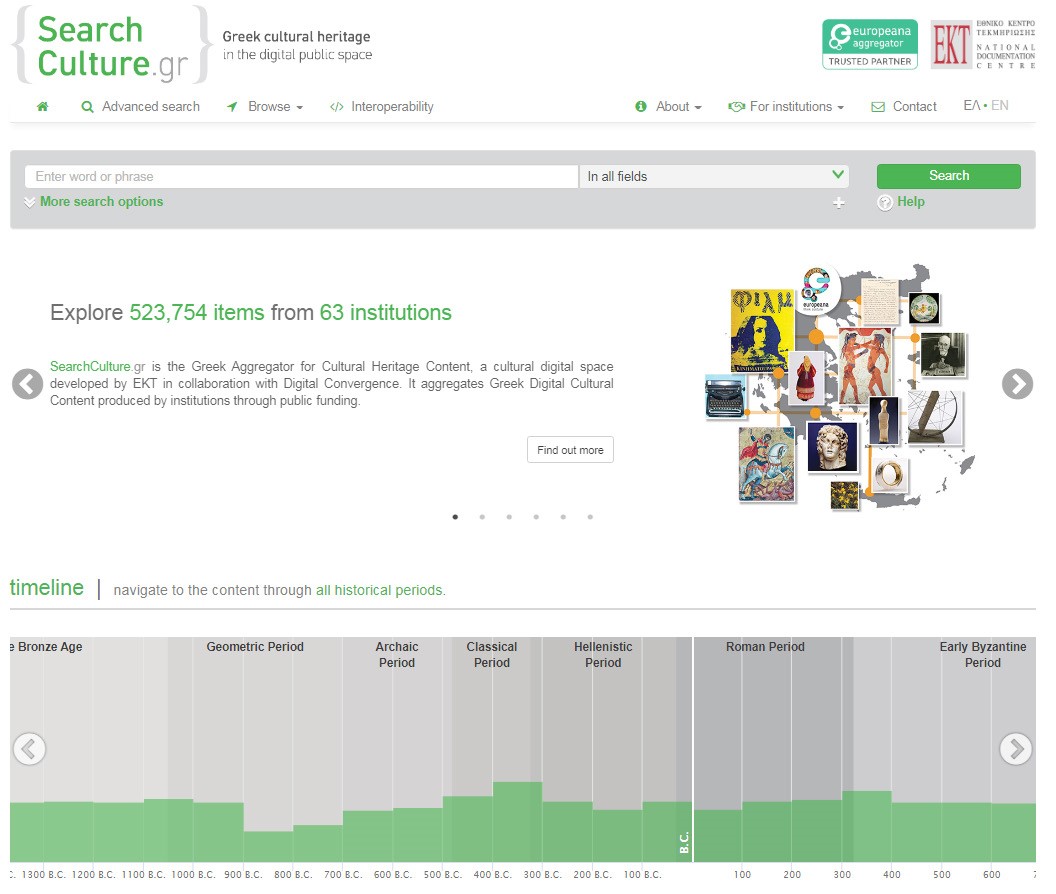Image resolution: width=1056 pixels, height=894 pixels.
Task: Click the green home icon in navbar
Action: (42, 107)
